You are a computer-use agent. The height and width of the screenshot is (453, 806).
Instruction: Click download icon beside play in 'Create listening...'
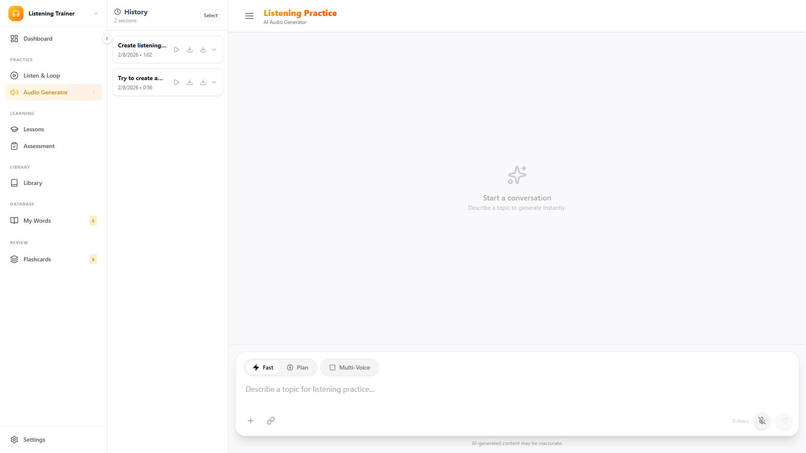(x=190, y=50)
